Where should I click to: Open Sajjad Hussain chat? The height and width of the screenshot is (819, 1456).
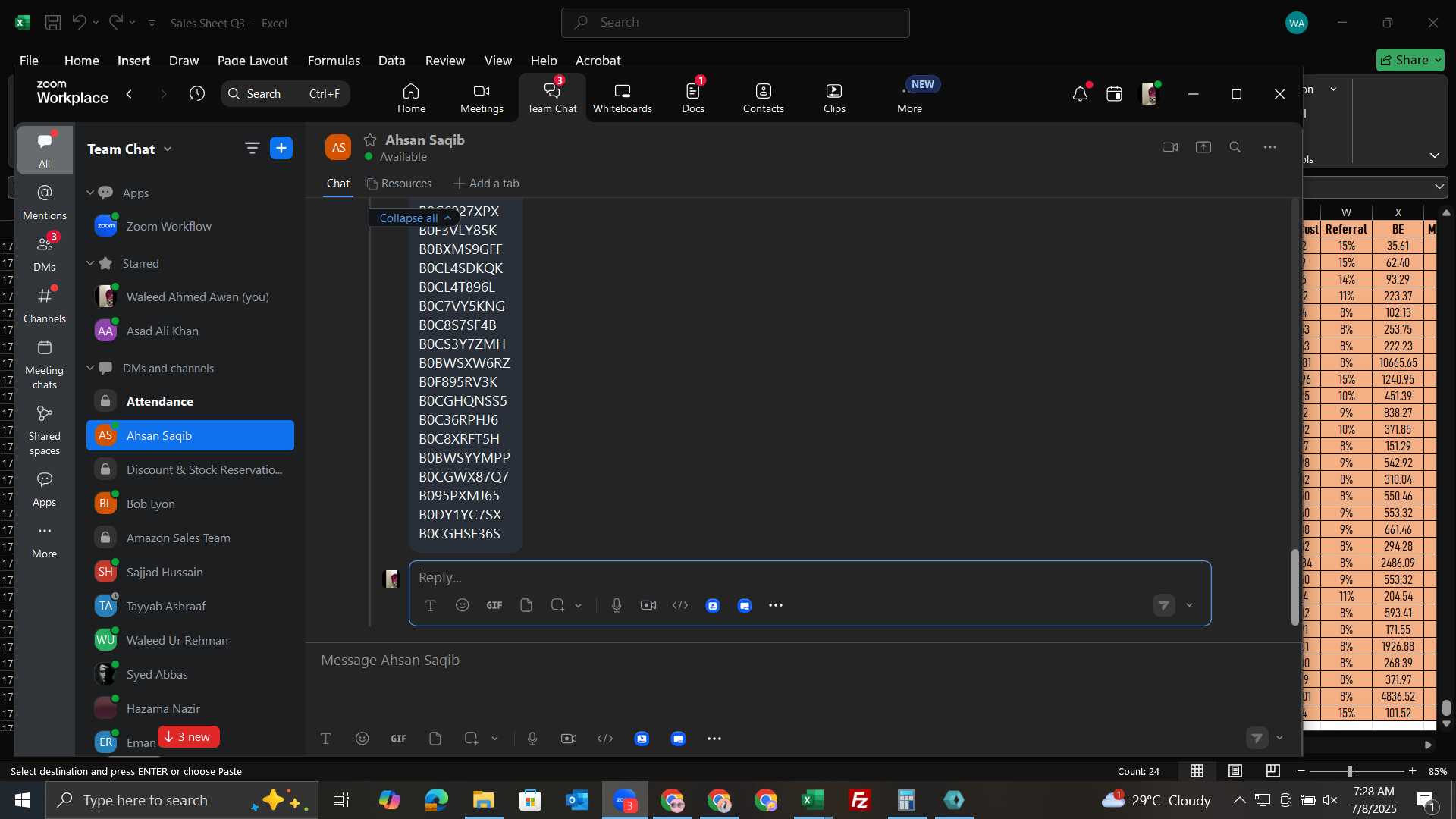[190, 572]
